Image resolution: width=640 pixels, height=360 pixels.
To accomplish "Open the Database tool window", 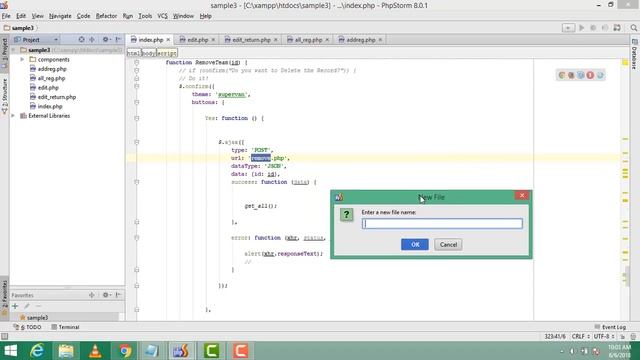I will point(634,54).
